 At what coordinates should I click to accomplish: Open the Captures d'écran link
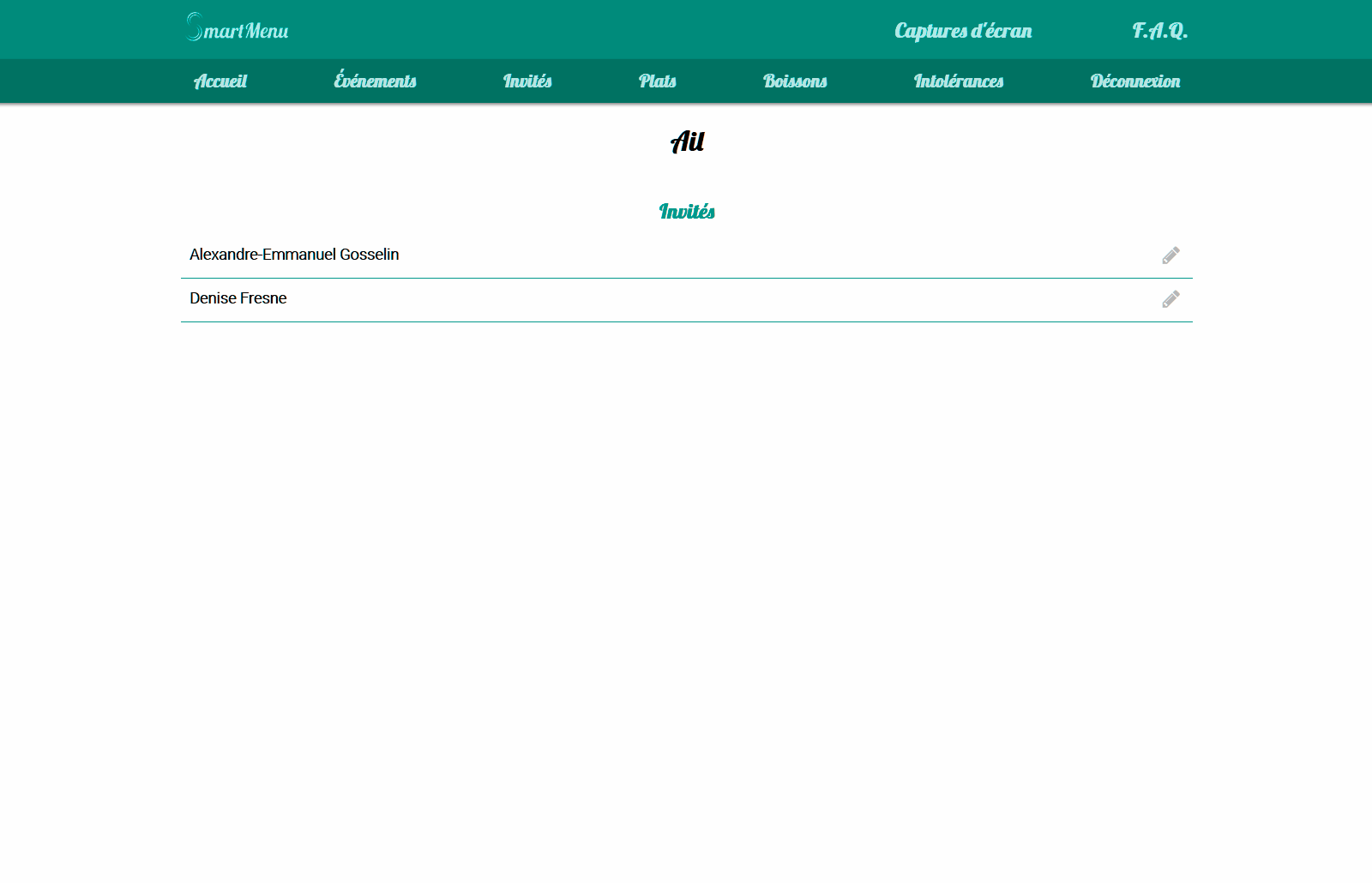[963, 31]
